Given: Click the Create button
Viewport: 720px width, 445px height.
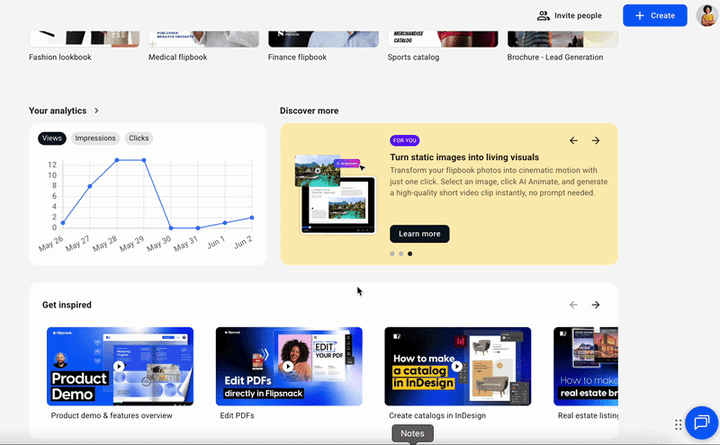Looking at the screenshot, I should point(655,16).
